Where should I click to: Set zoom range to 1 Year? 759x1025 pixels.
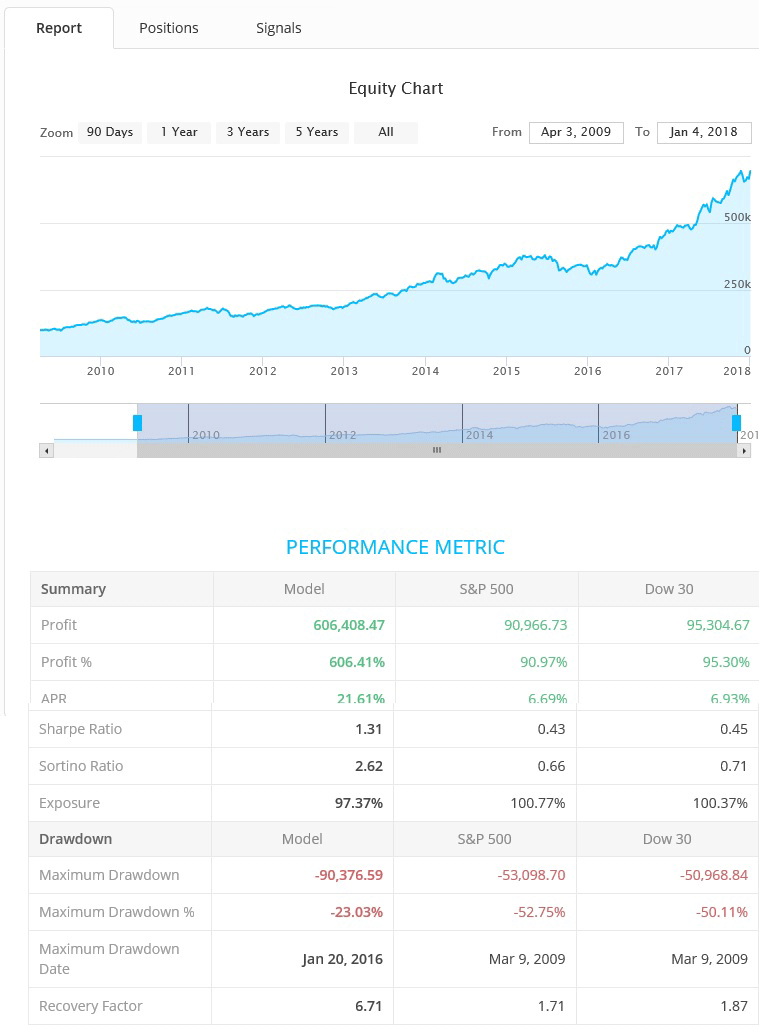tap(179, 132)
